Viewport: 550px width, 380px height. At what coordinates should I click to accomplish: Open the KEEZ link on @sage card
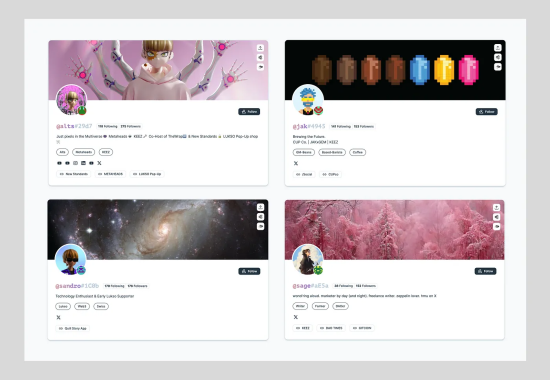tap(303, 328)
